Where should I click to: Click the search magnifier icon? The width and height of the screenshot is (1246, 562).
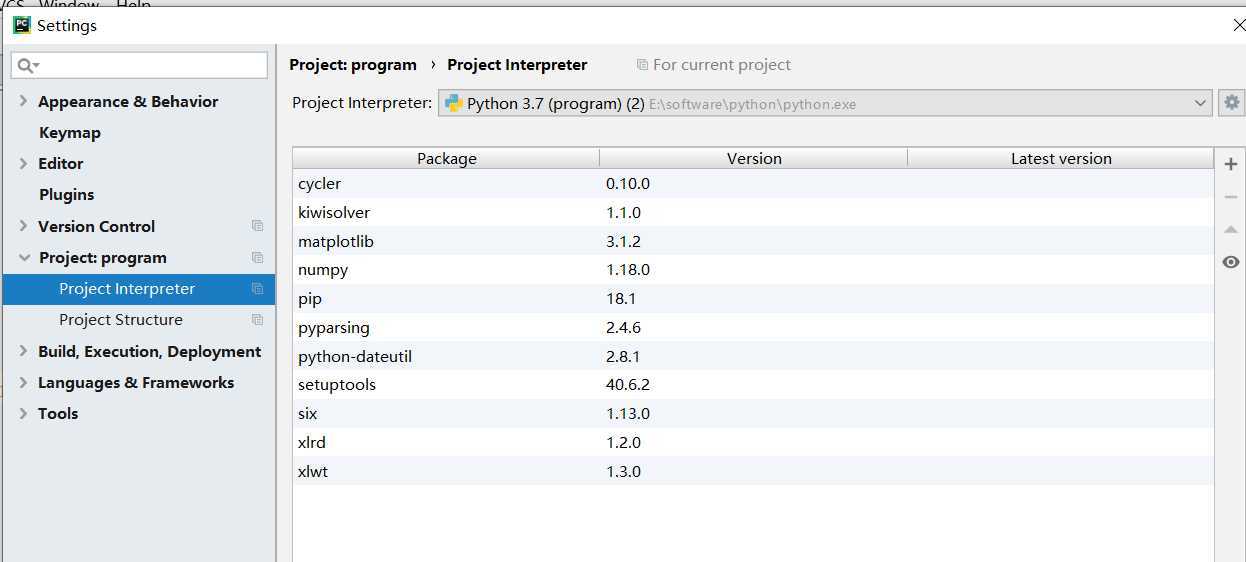coord(27,66)
